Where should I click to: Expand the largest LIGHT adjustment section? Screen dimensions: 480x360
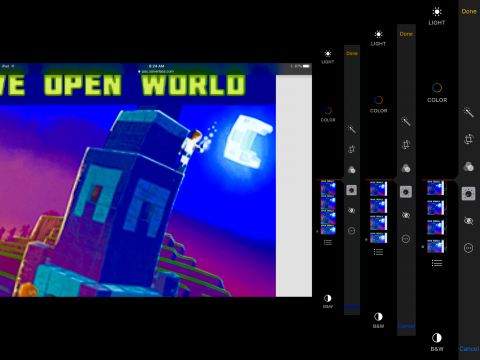coord(437,16)
